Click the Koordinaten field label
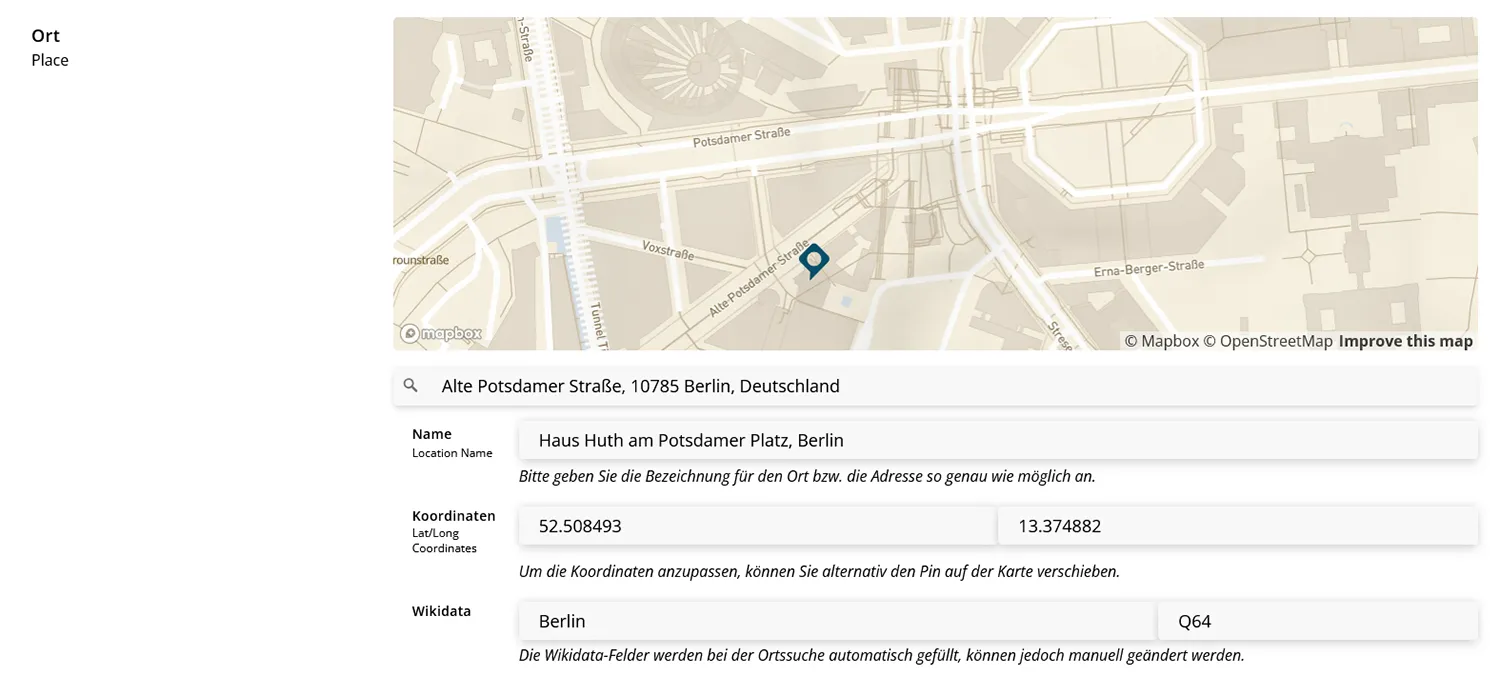Image resolution: width=1500 pixels, height=676 pixels. [453, 516]
